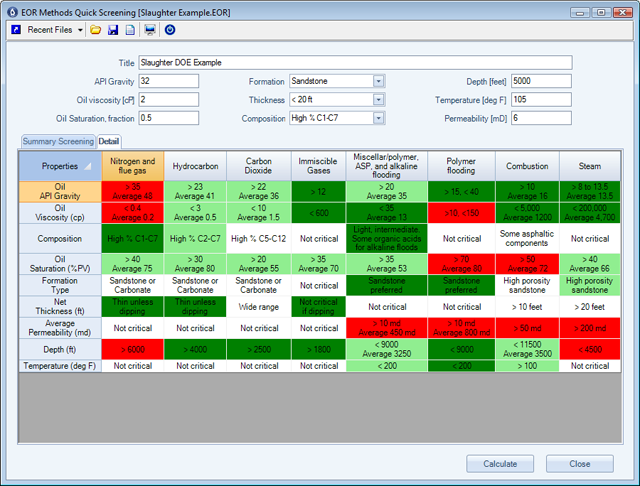Click the Permeability mD input field

tap(541, 118)
